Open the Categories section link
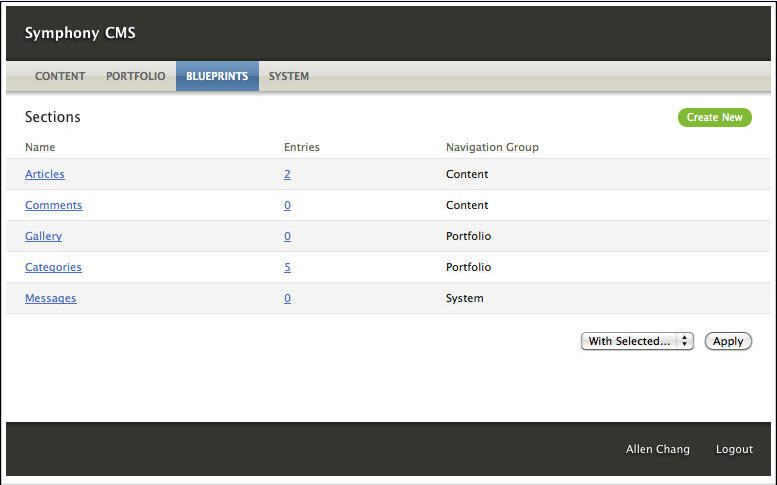Image resolution: width=777 pixels, height=485 pixels. [54, 267]
